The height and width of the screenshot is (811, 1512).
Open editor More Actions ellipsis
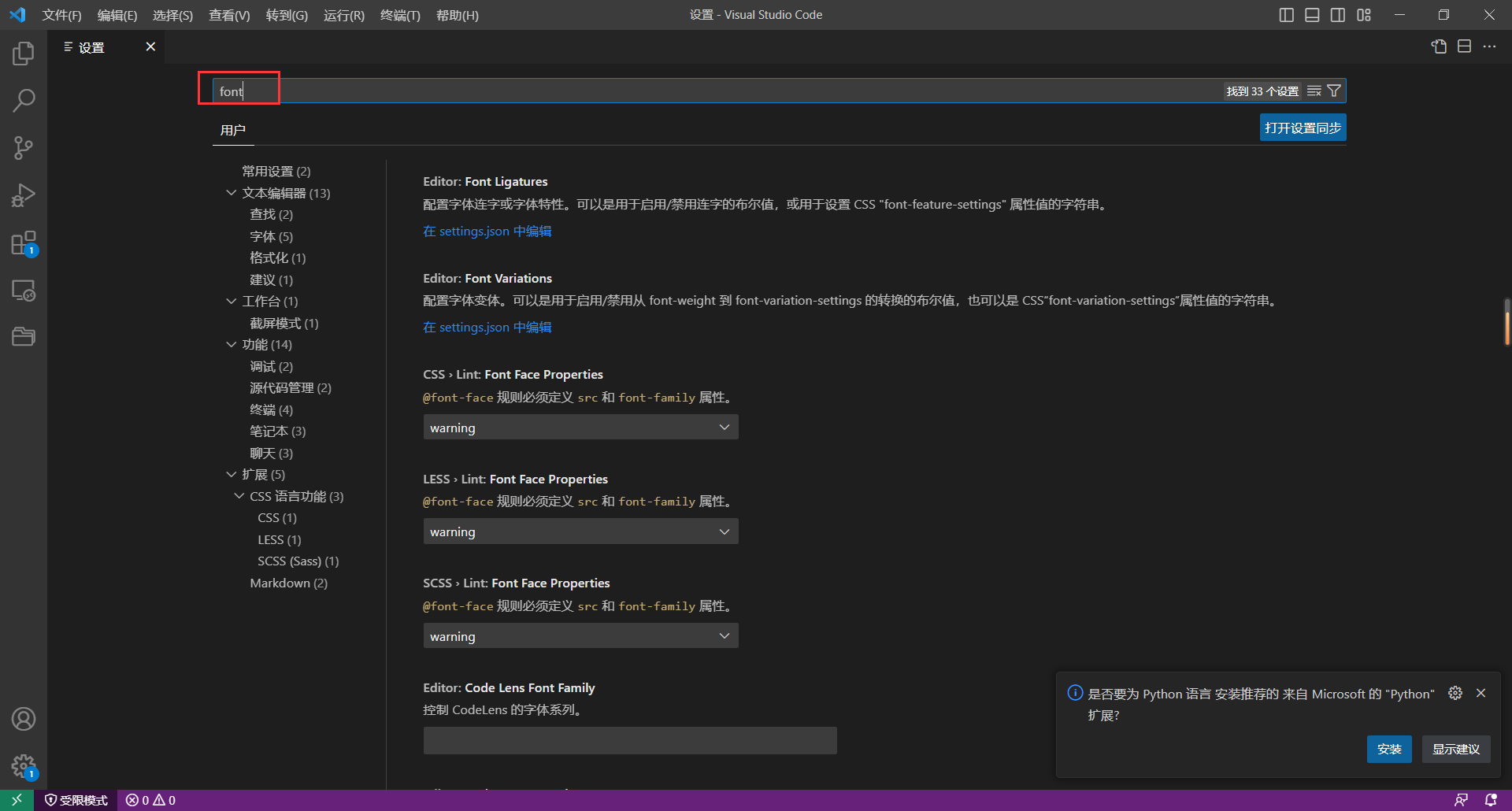tap(1489, 46)
